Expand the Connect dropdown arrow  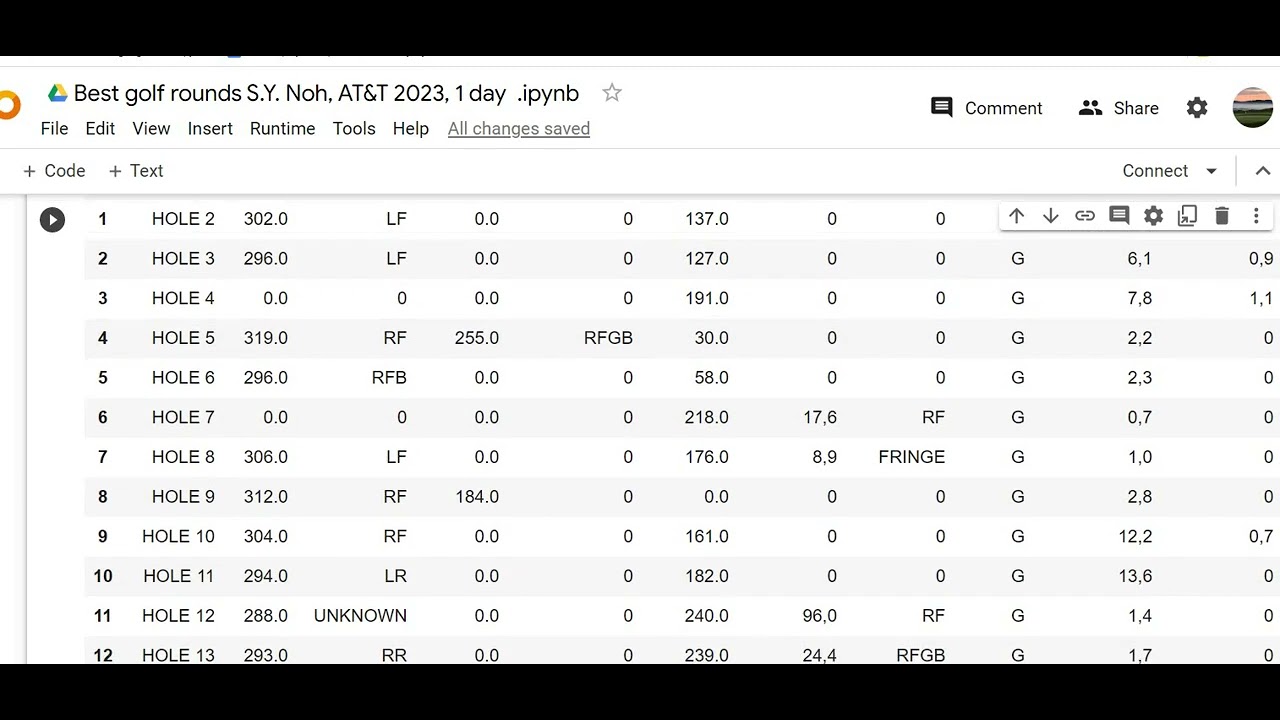(x=1211, y=171)
